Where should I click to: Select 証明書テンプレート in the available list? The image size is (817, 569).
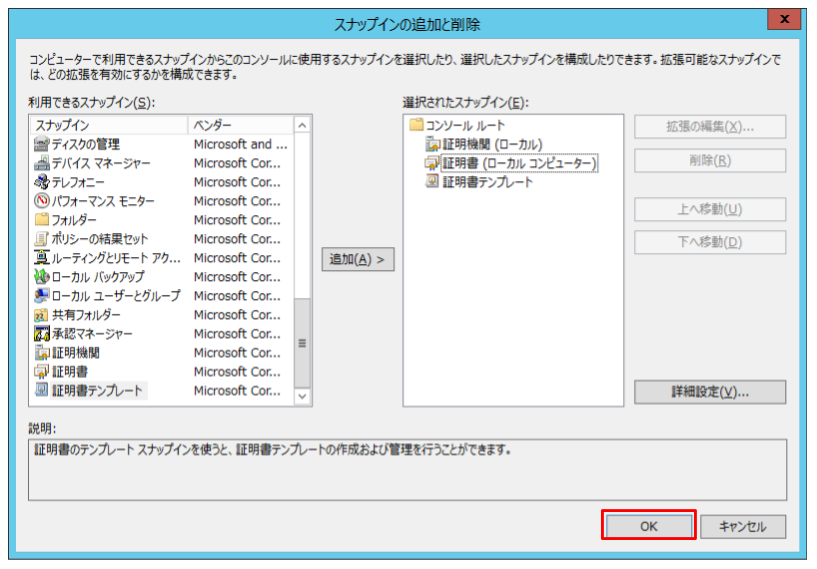click(x=97, y=390)
